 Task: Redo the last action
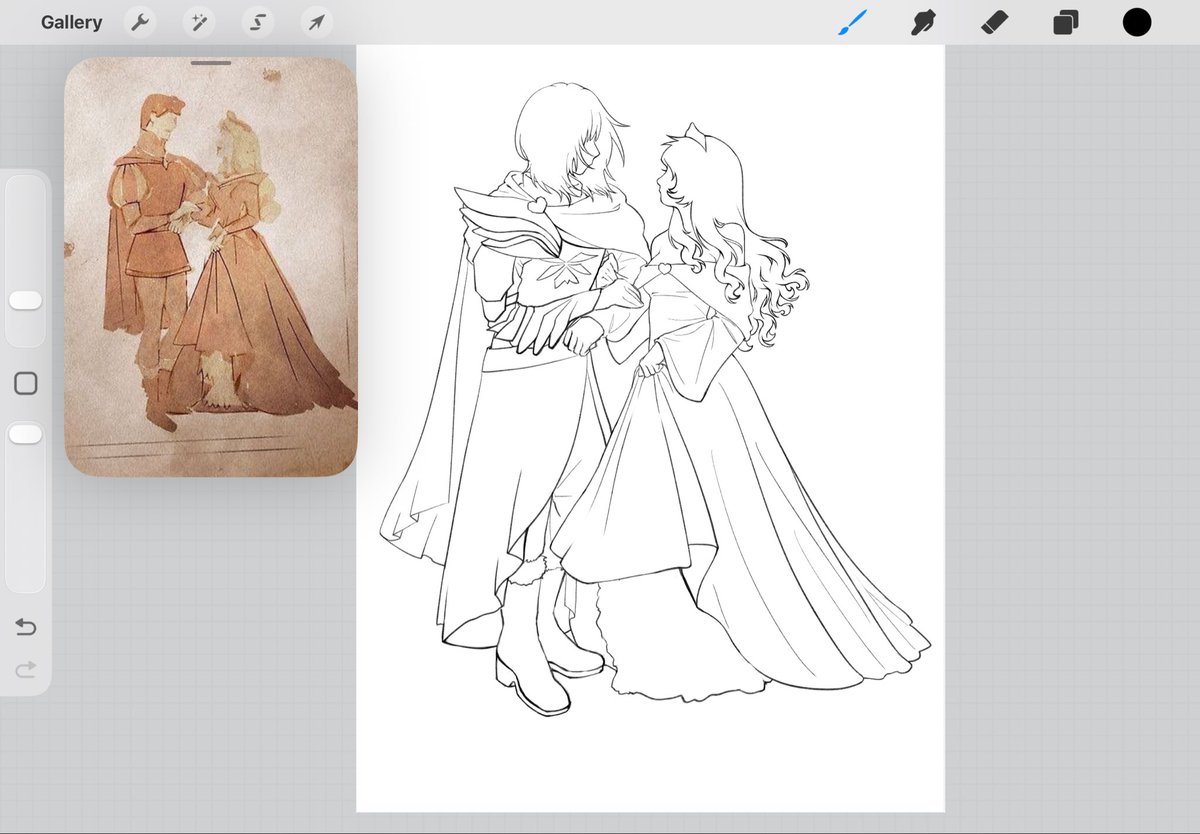click(x=25, y=668)
